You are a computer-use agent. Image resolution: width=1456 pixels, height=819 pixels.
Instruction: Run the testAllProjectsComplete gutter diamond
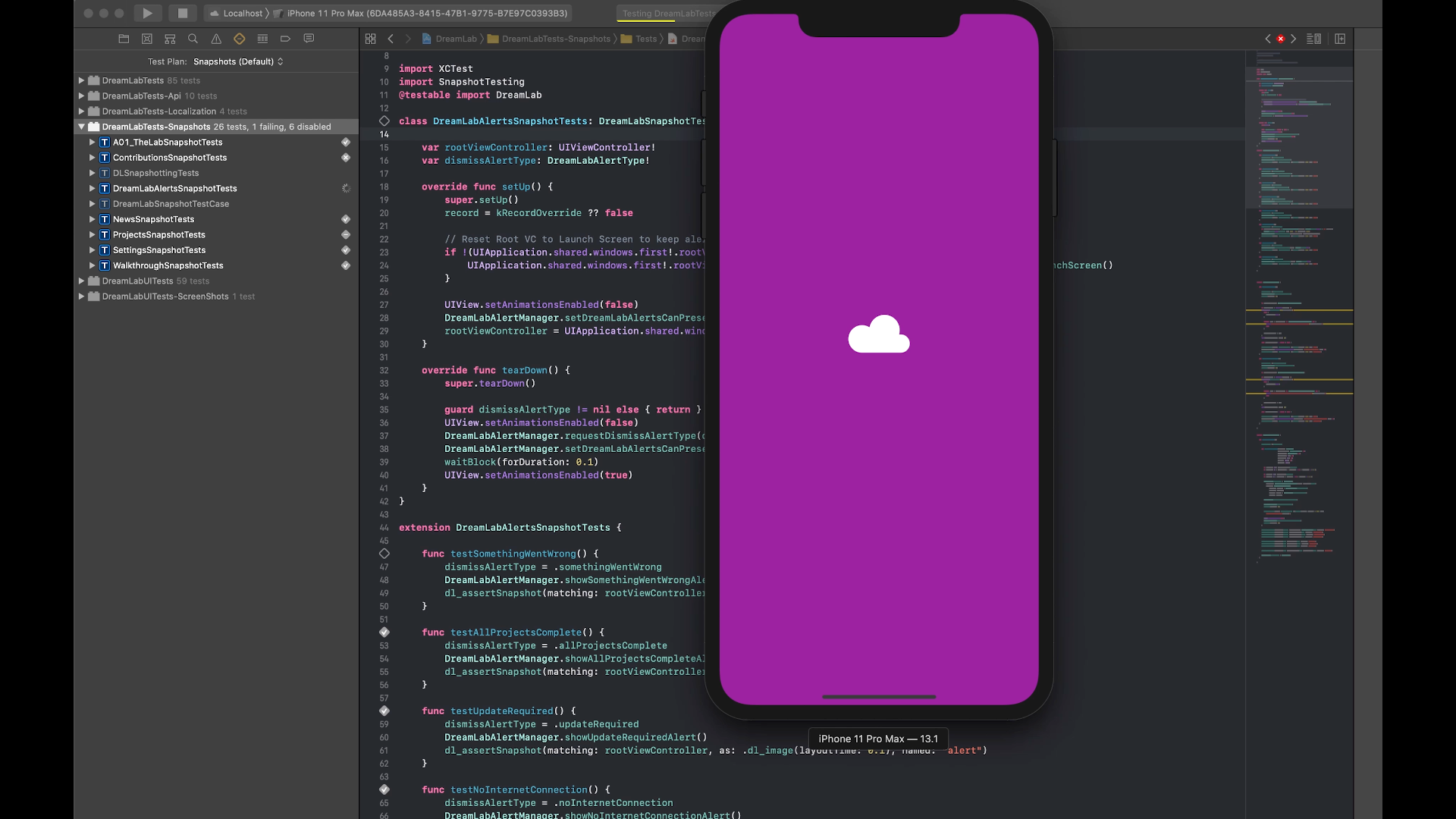pos(384,632)
